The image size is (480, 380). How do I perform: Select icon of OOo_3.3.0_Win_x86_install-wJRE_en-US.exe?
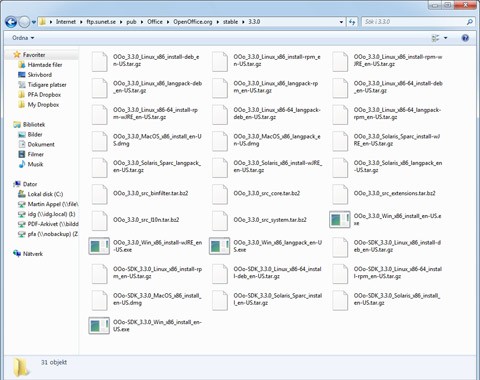point(99,246)
